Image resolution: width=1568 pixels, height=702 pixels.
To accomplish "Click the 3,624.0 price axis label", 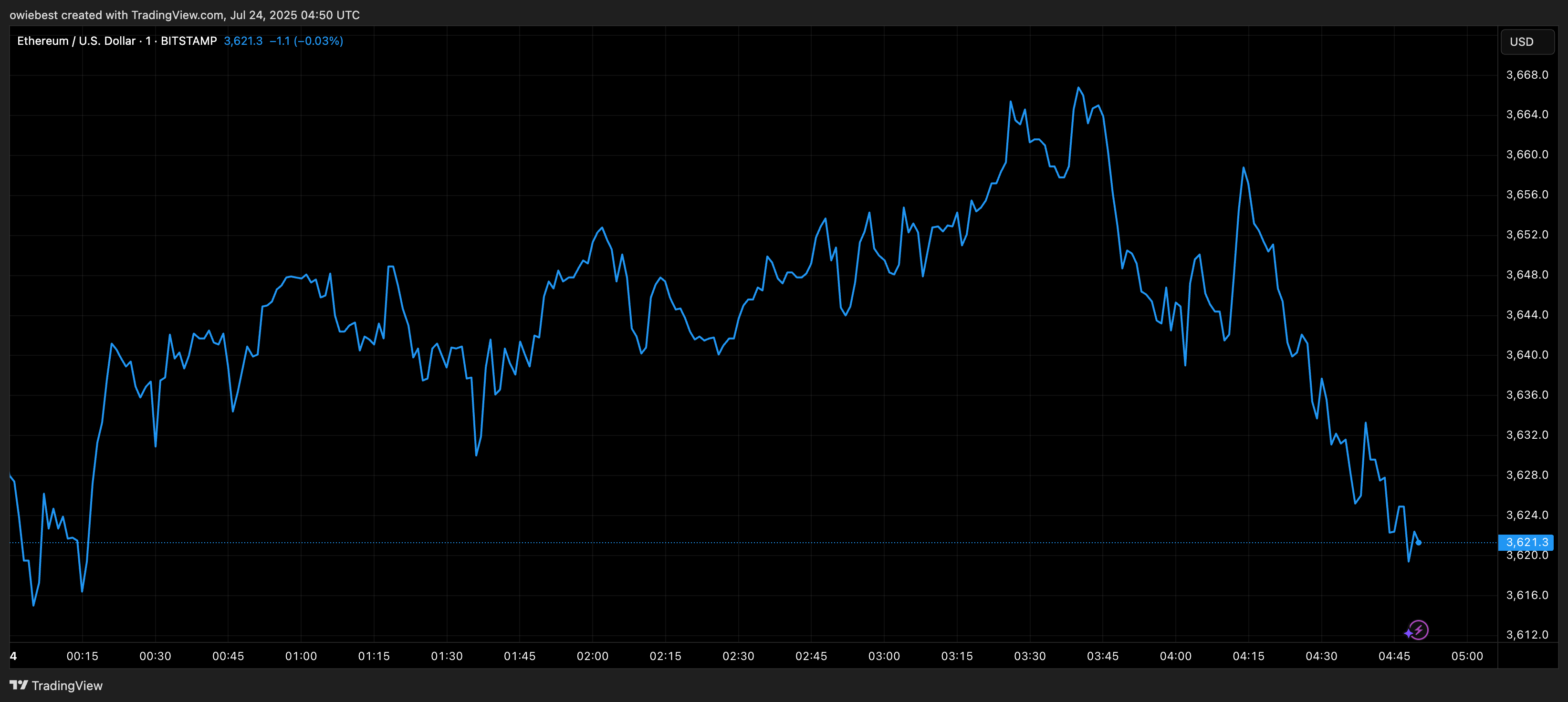I will tap(1526, 515).
